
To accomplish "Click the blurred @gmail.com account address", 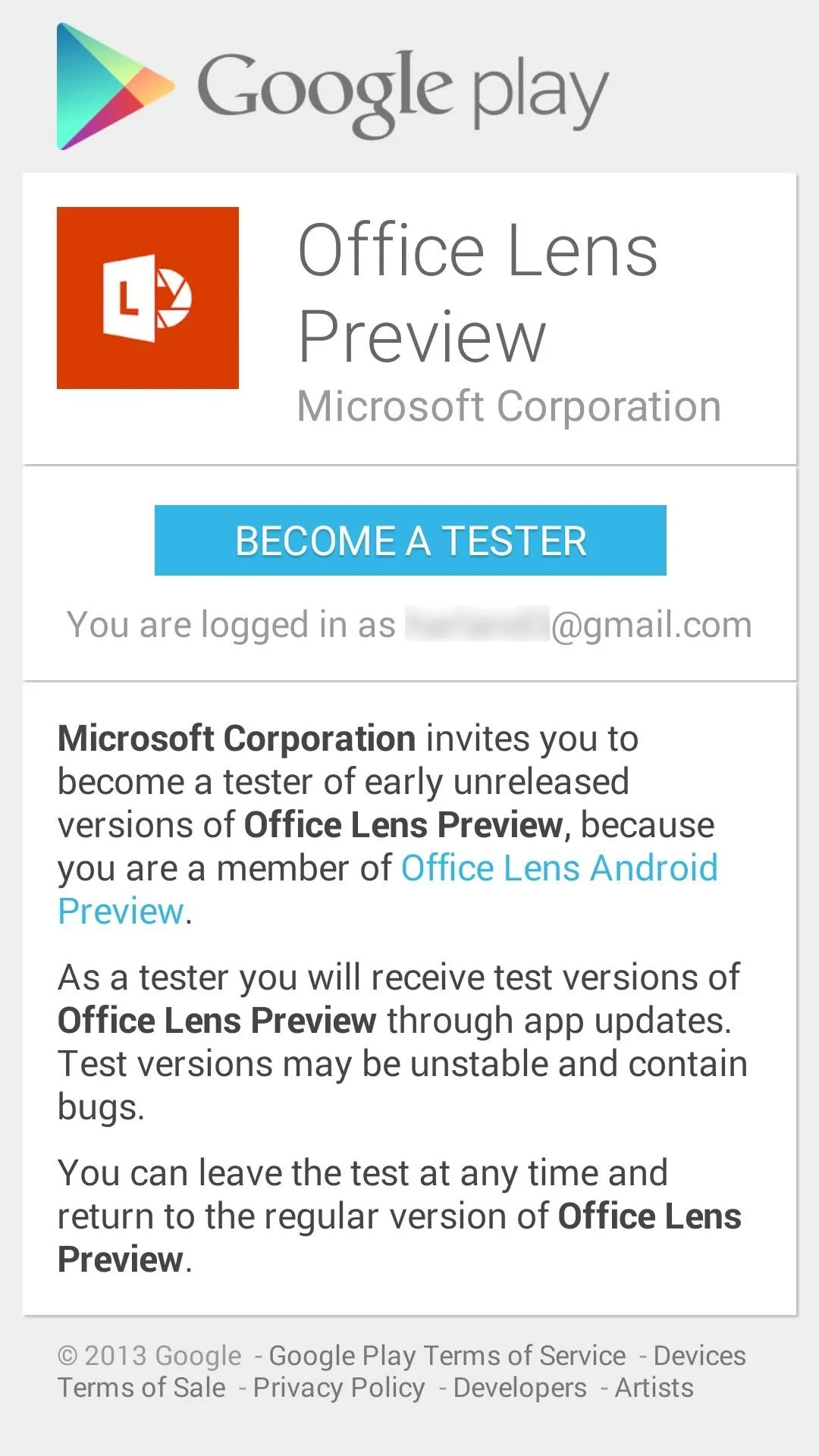I will tap(579, 625).
